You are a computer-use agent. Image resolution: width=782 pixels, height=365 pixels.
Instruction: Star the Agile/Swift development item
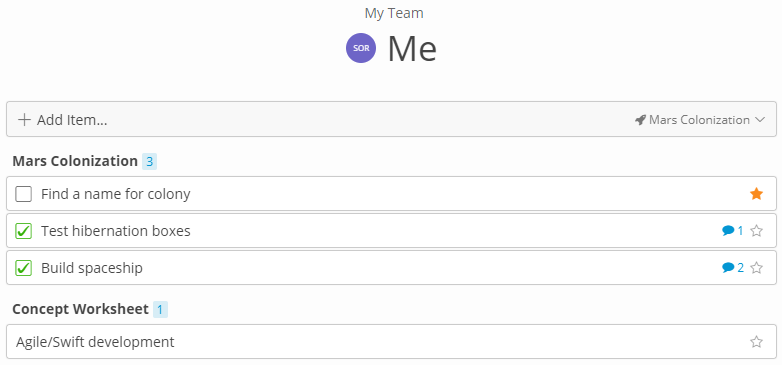[x=756, y=342]
